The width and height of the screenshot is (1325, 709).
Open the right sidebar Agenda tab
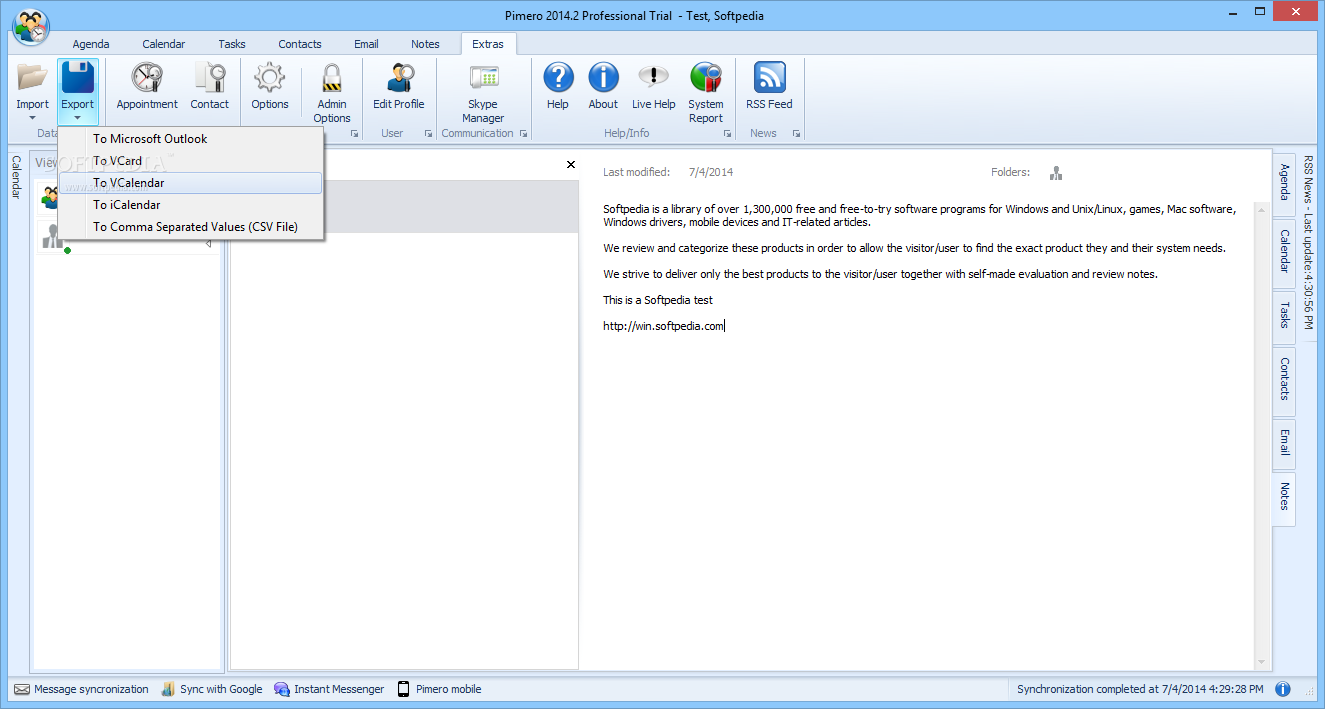1285,182
